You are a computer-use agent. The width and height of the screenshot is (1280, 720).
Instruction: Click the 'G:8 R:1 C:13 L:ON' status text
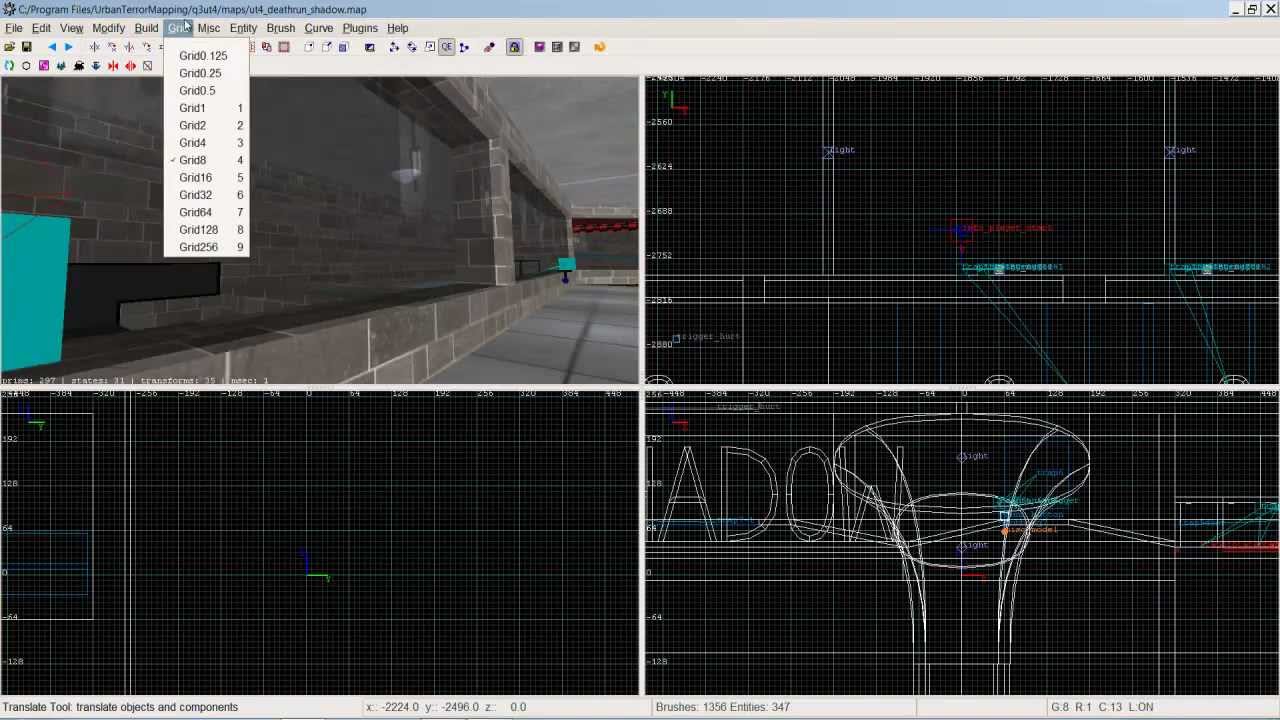[x=1102, y=707]
